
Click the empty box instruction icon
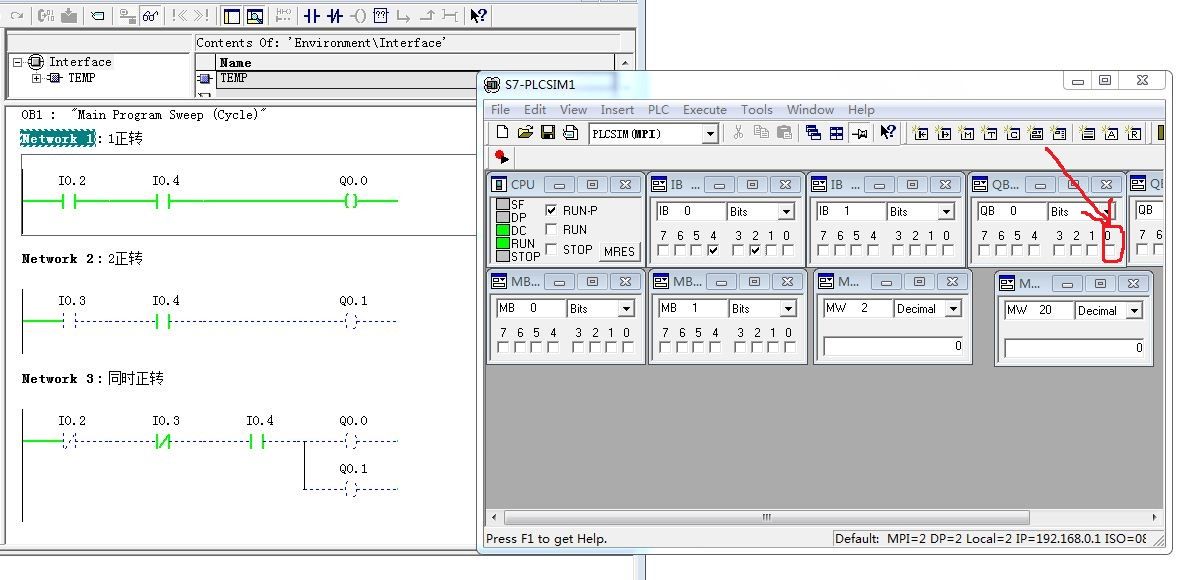381,16
